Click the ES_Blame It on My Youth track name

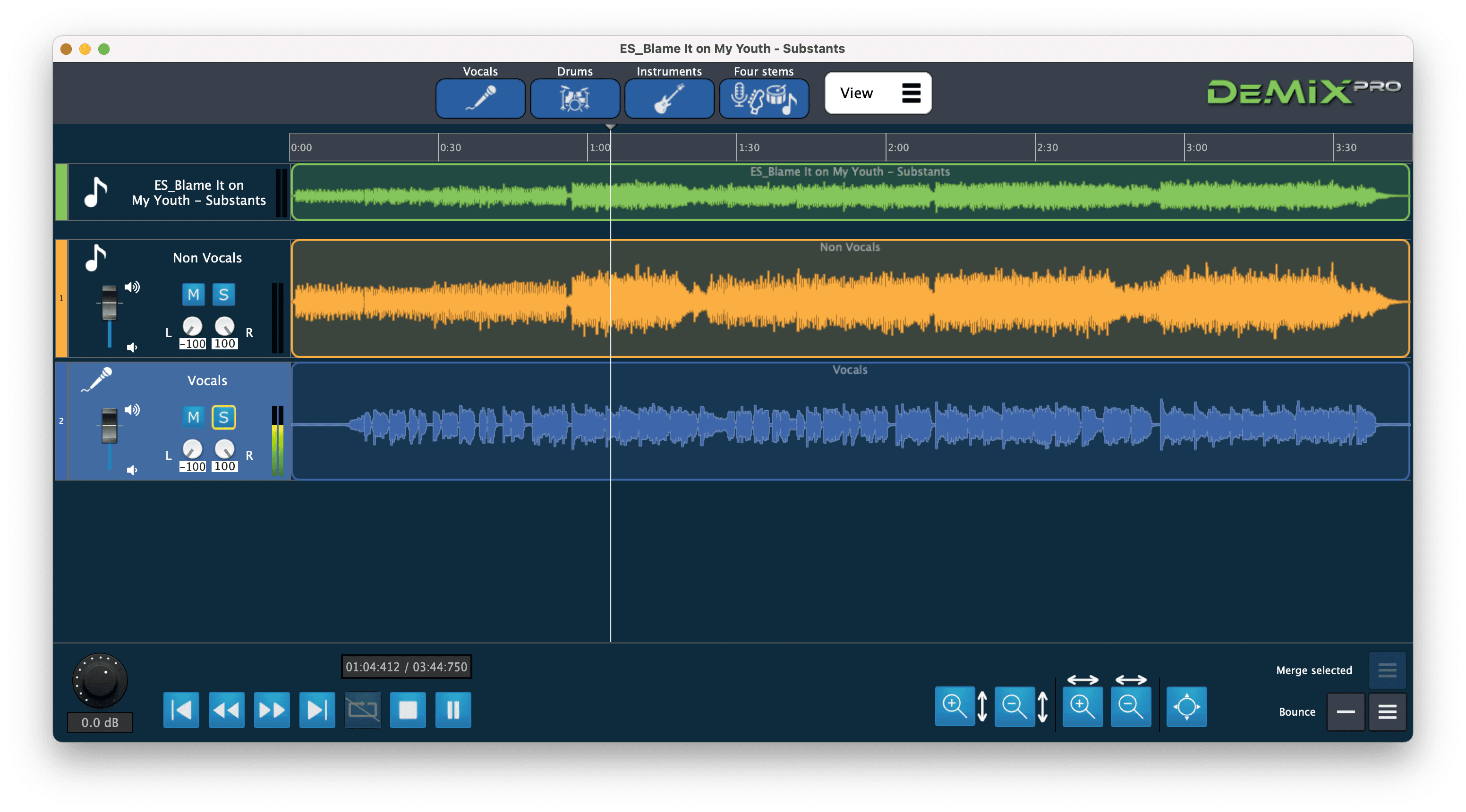click(199, 192)
